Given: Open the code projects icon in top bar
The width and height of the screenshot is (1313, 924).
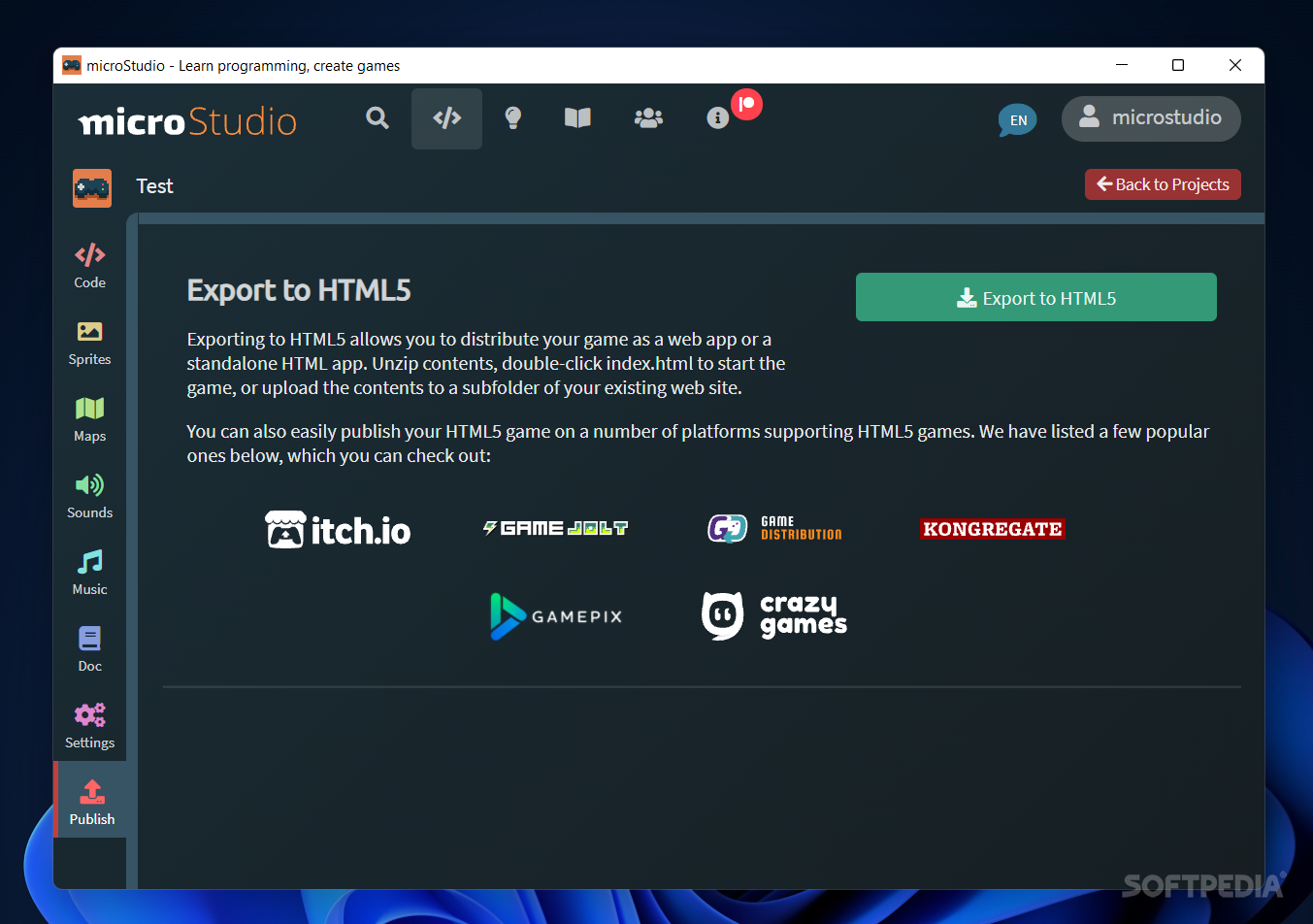Looking at the screenshot, I should [446, 118].
